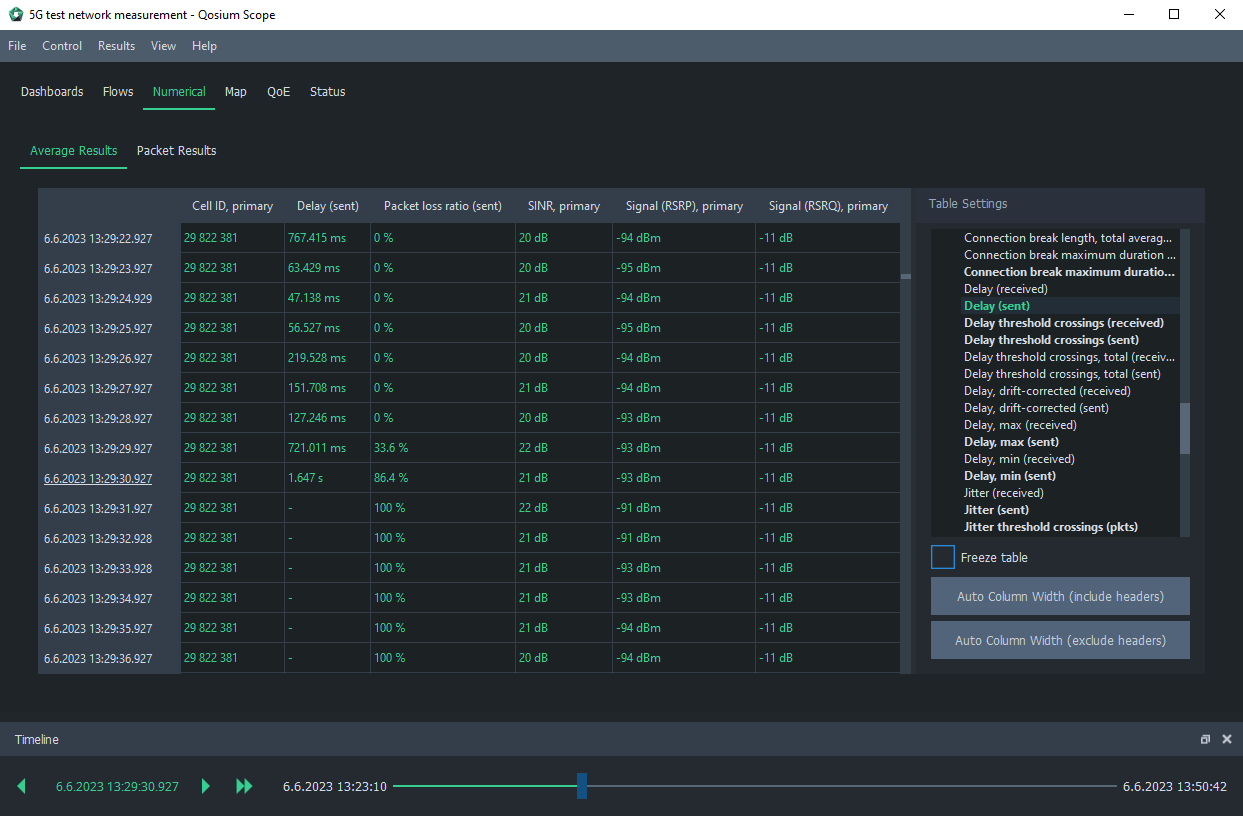Step timeline back with left arrow
The height and width of the screenshot is (816, 1243).
[22, 787]
